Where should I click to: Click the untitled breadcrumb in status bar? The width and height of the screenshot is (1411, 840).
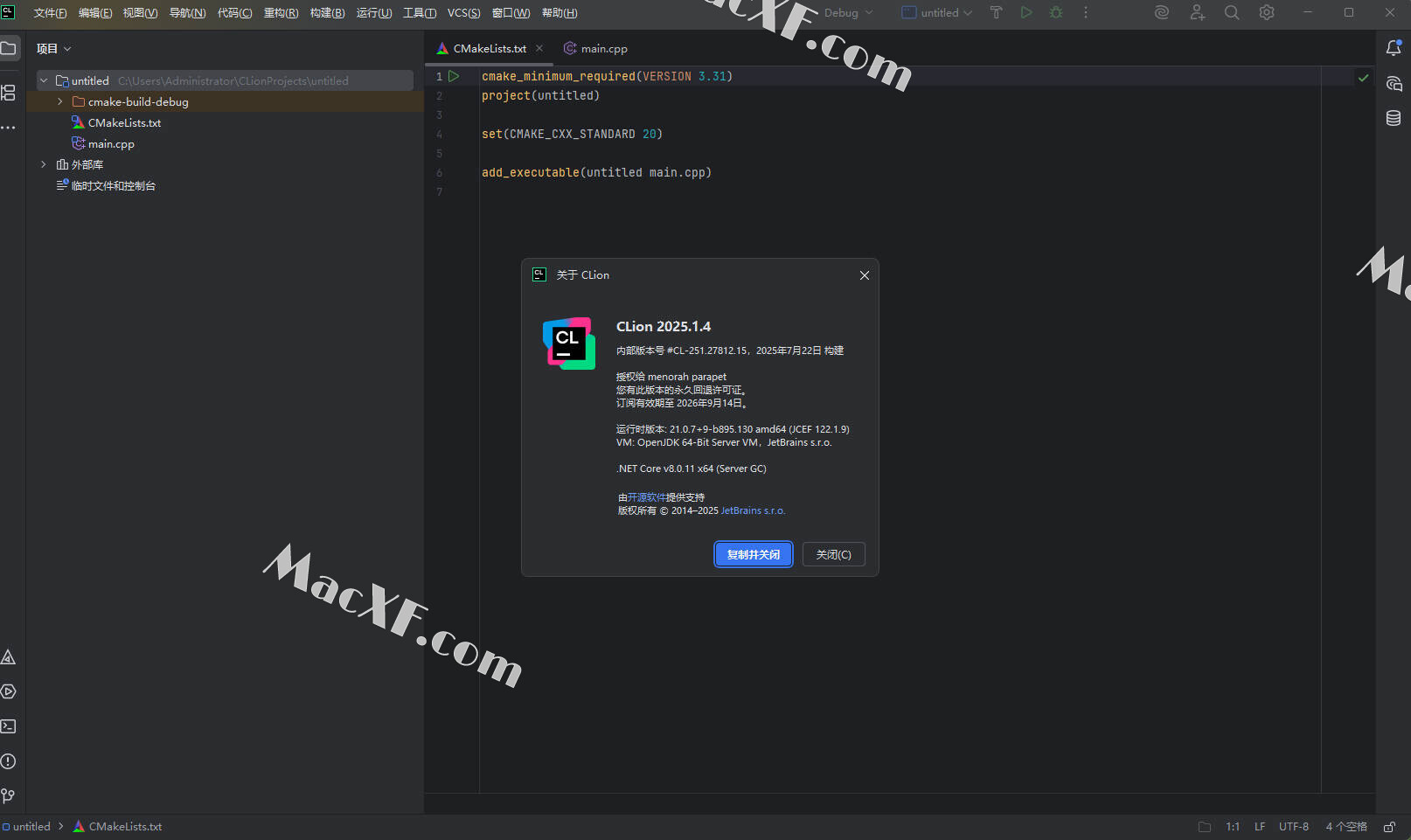click(26, 826)
